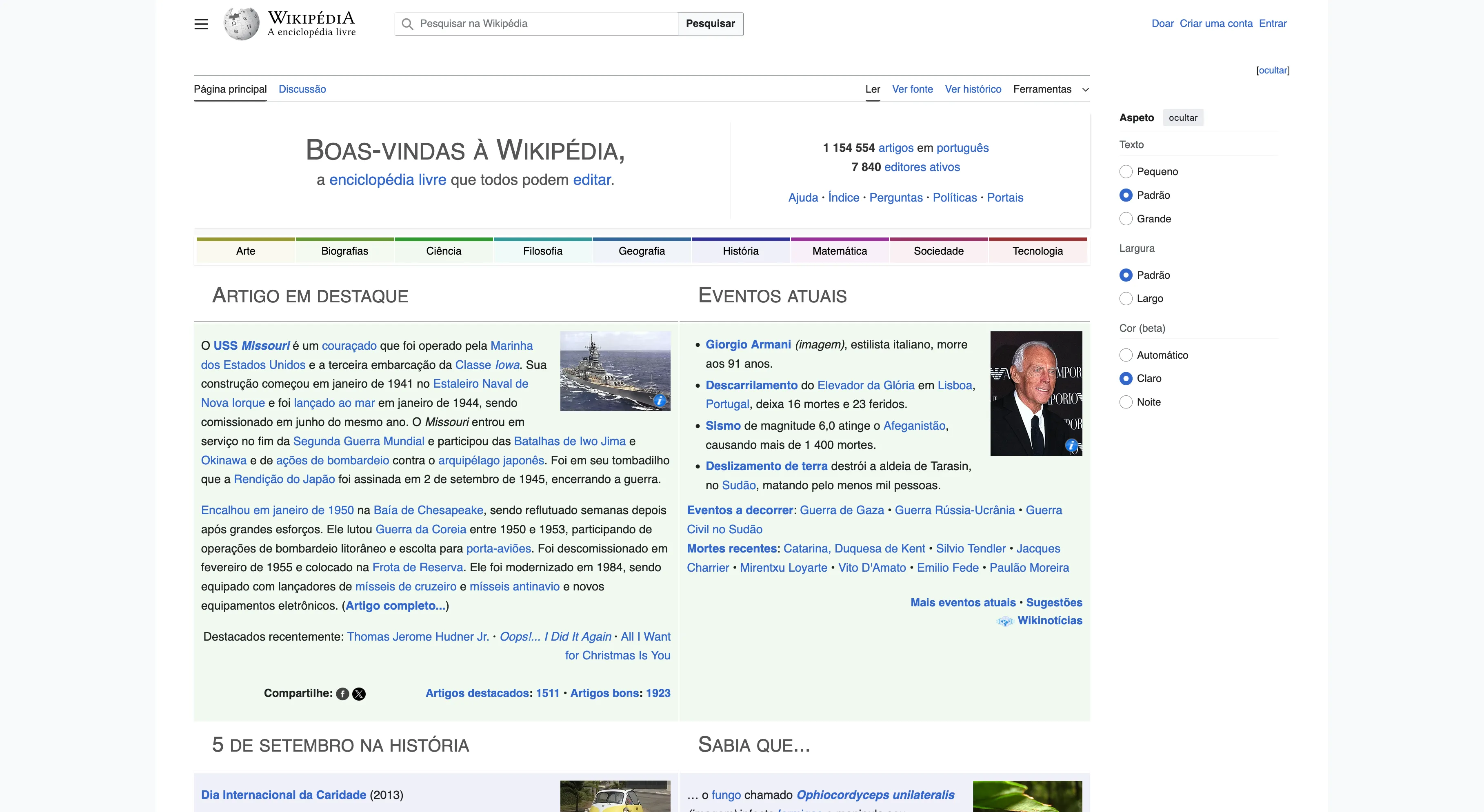Open Mais eventos atuais link
This screenshot has height=812, width=1484.
coord(963,603)
